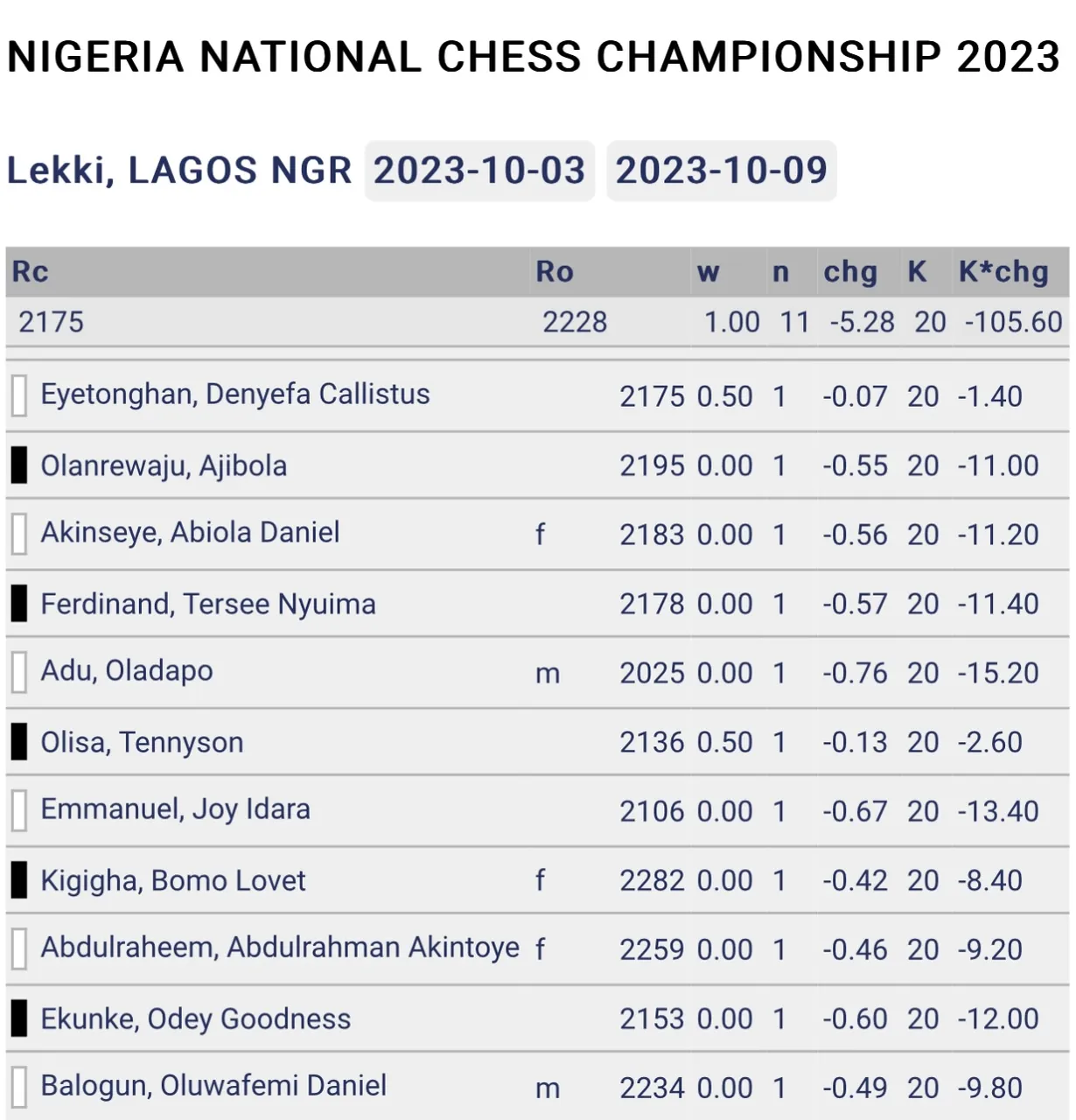Image resolution: width=1076 pixels, height=1120 pixels.
Task: Select the end date 2023-10-09 badge
Action: point(722,171)
